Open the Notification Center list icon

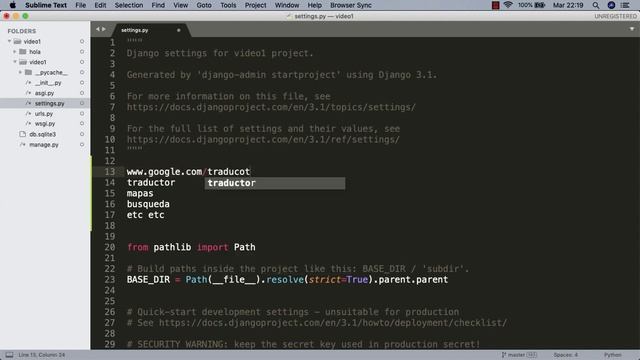coord(625,5)
